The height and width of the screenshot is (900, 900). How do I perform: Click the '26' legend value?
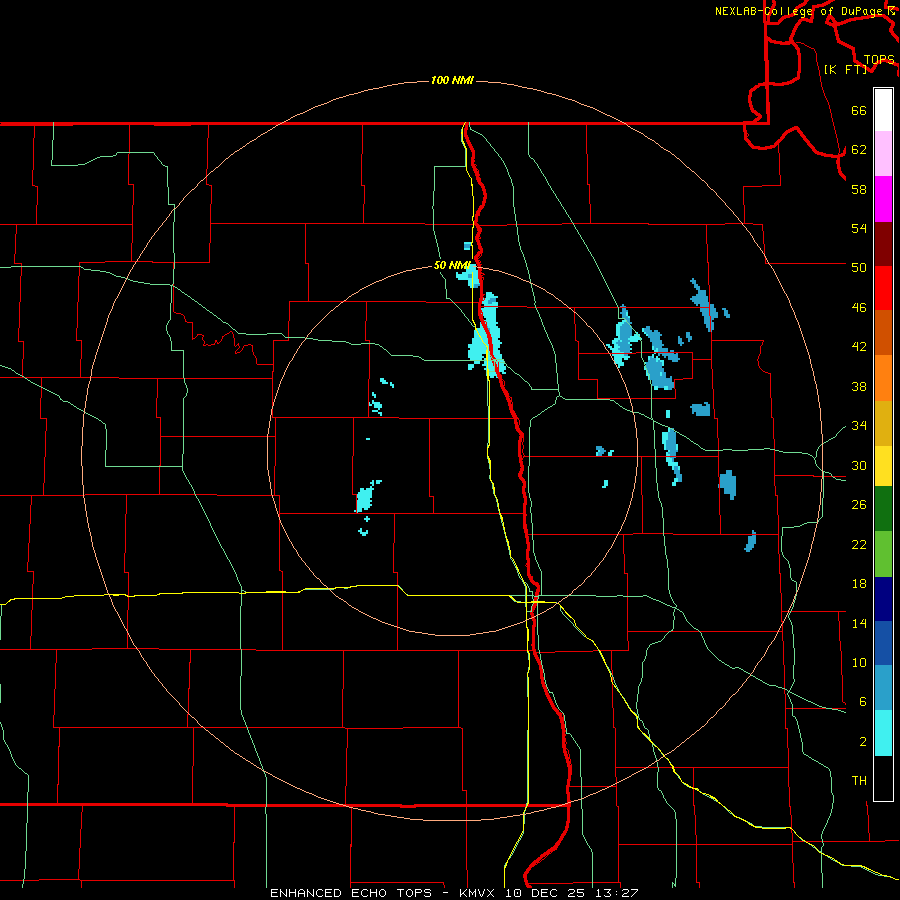click(x=859, y=505)
